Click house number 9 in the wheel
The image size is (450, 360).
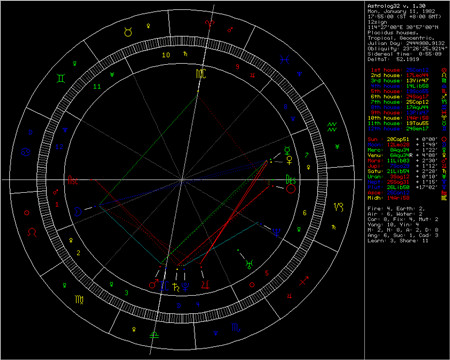click(x=237, y=66)
